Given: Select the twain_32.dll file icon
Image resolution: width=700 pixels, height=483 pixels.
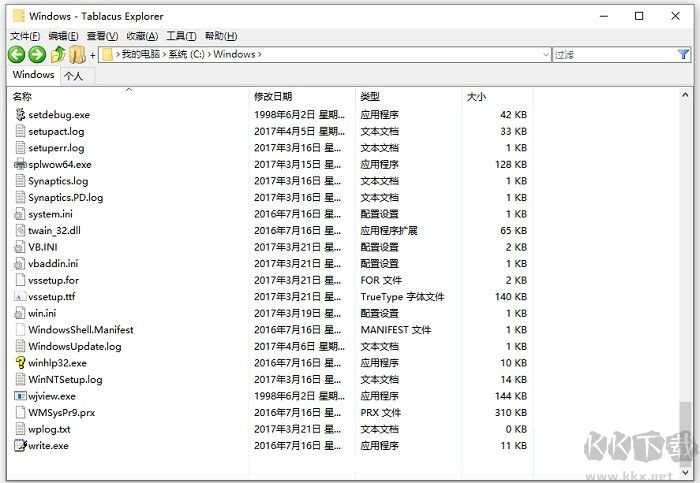Looking at the screenshot, I should (x=20, y=230).
